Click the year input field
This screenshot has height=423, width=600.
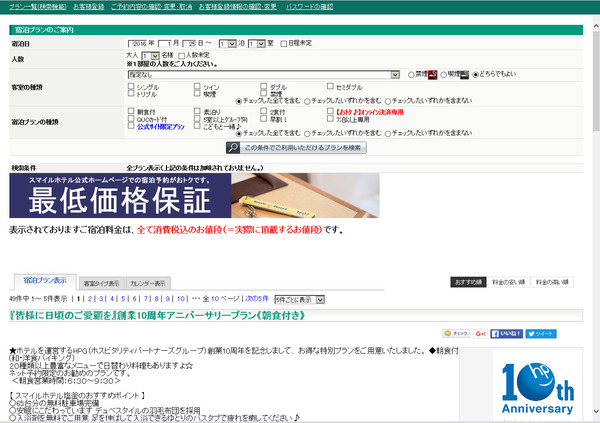[137, 44]
